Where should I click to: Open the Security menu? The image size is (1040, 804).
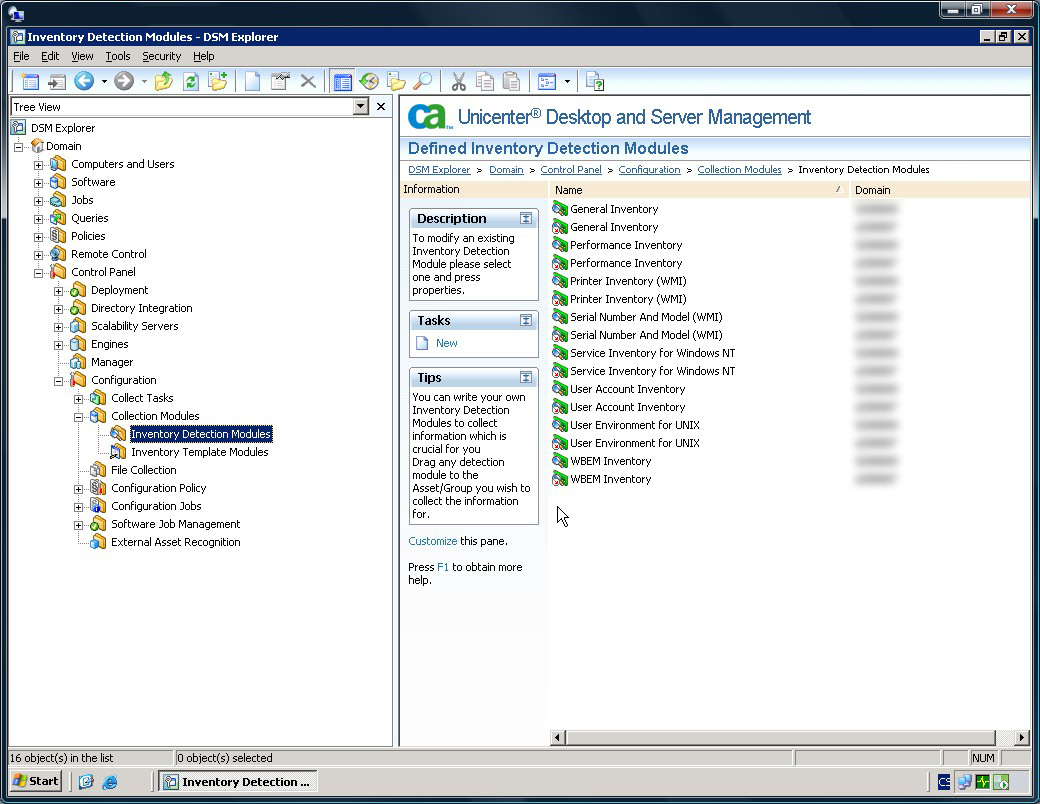[161, 57]
